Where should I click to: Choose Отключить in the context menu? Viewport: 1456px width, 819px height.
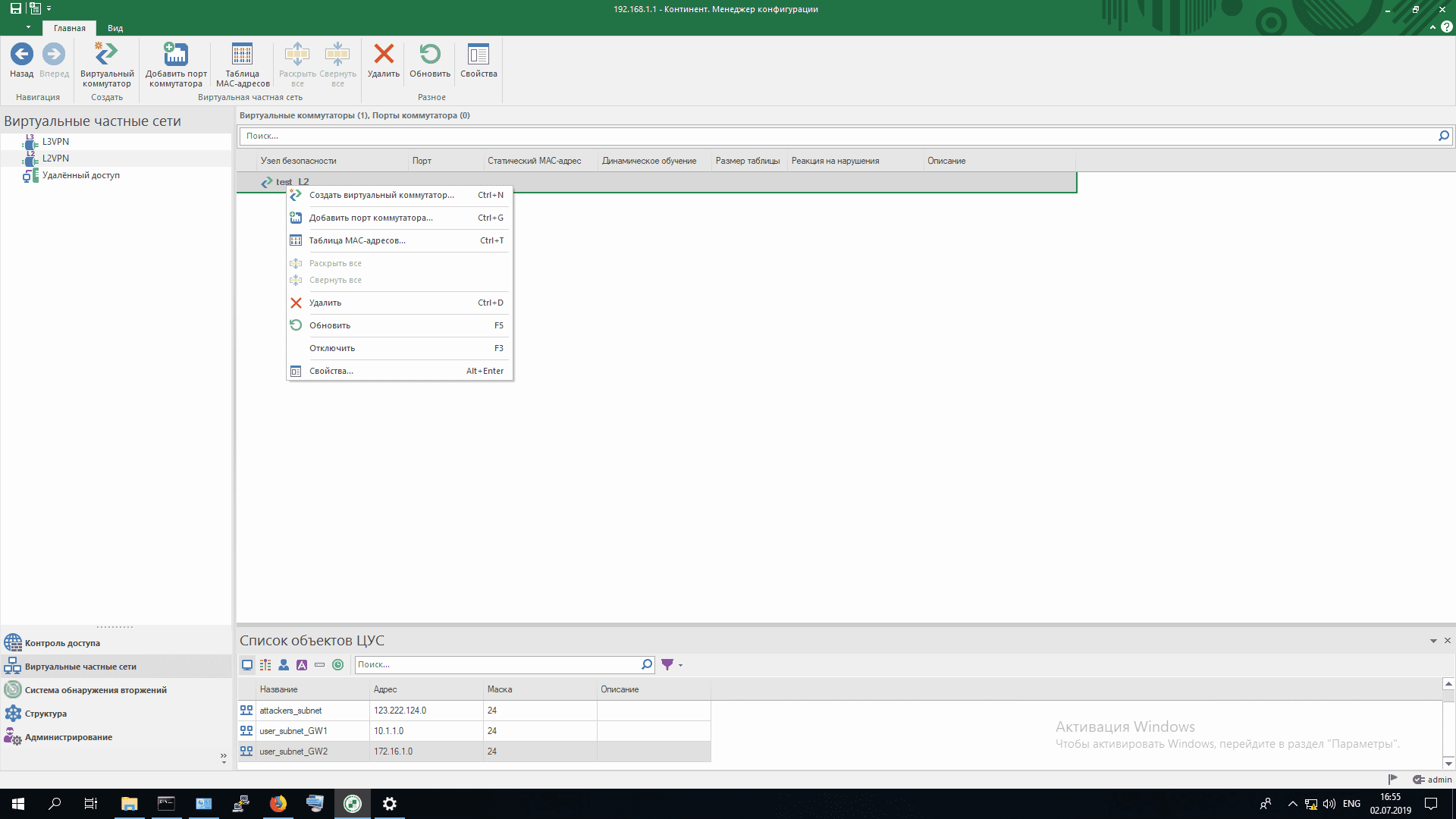click(x=332, y=348)
